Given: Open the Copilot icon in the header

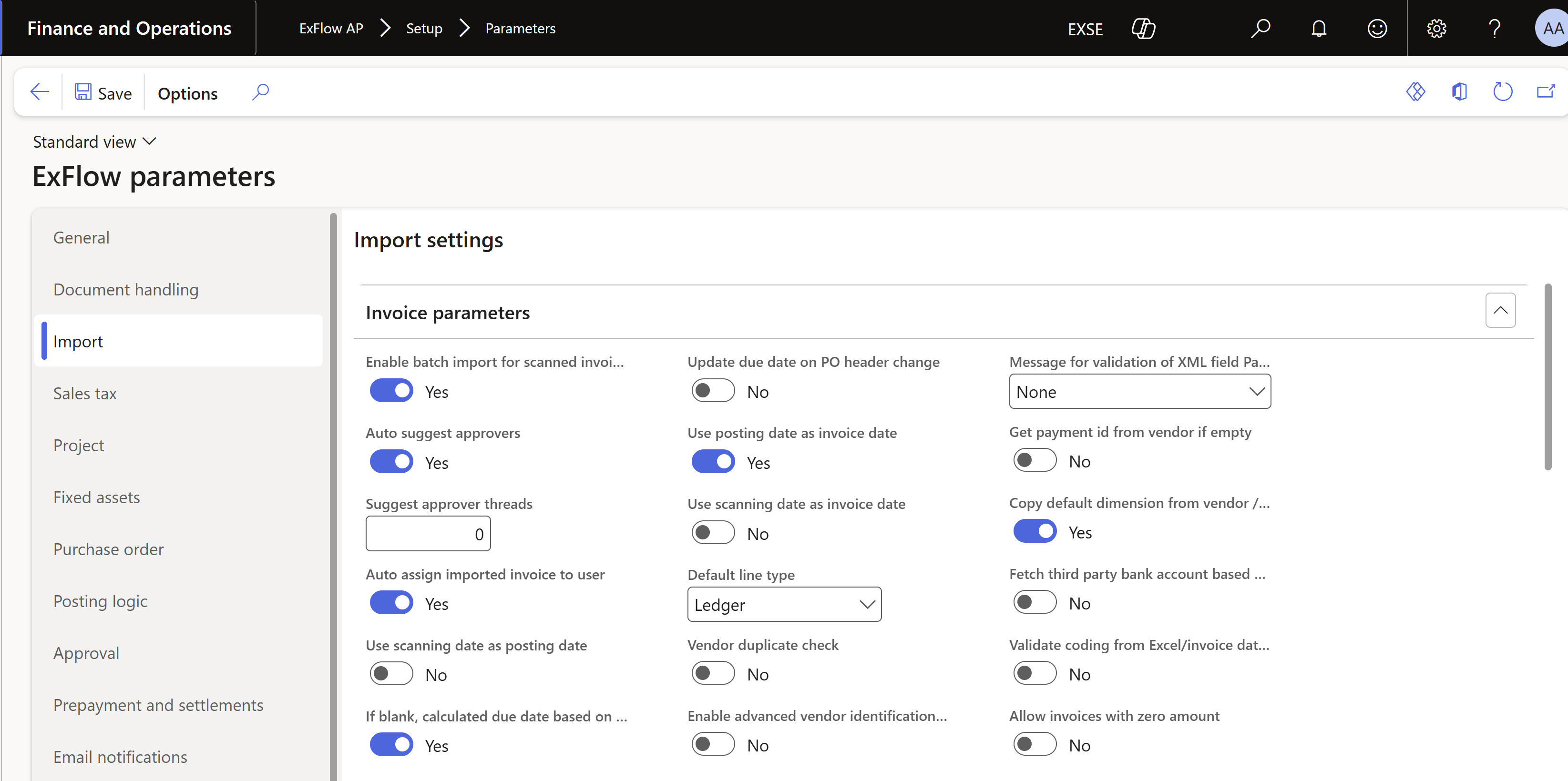Looking at the screenshot, I should click(1143, 29).
